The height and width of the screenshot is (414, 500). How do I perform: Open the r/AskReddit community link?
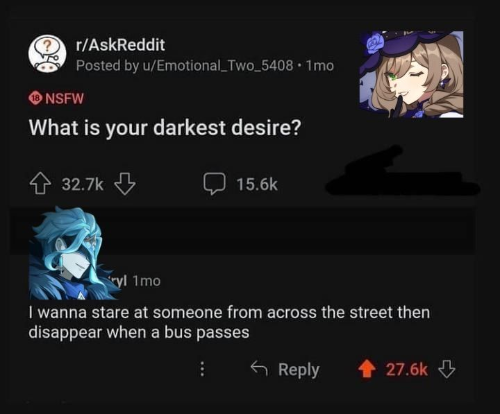pyautogui.click(x=120, y=45)
